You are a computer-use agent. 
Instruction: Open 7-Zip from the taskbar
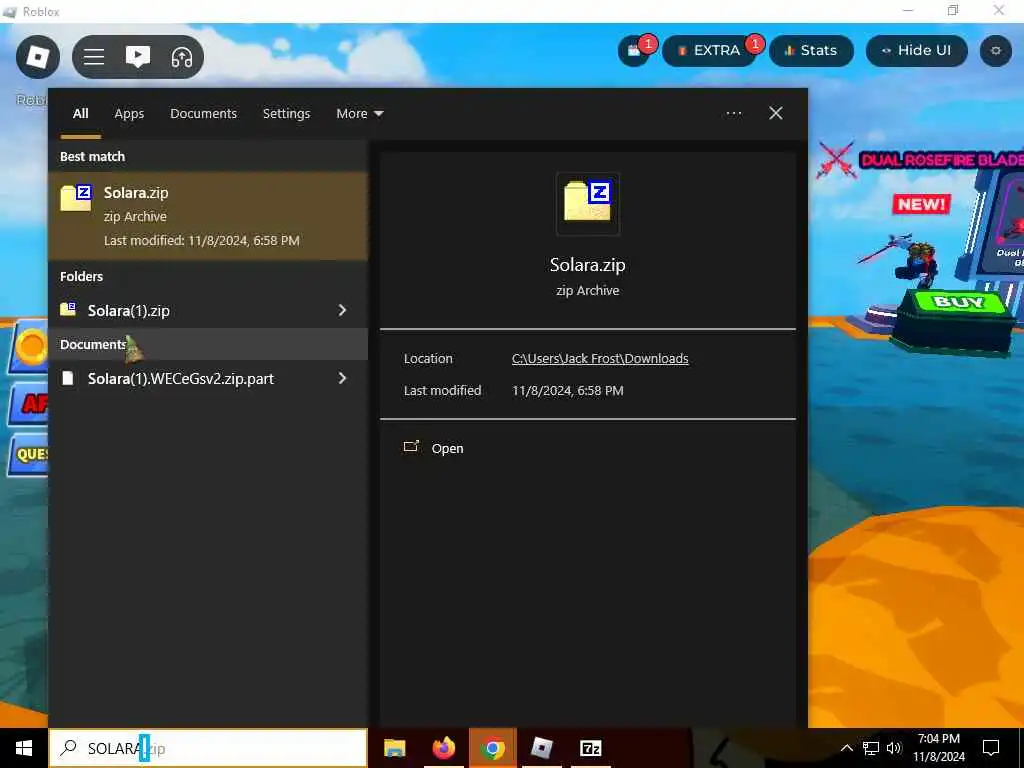coord(591,748)
